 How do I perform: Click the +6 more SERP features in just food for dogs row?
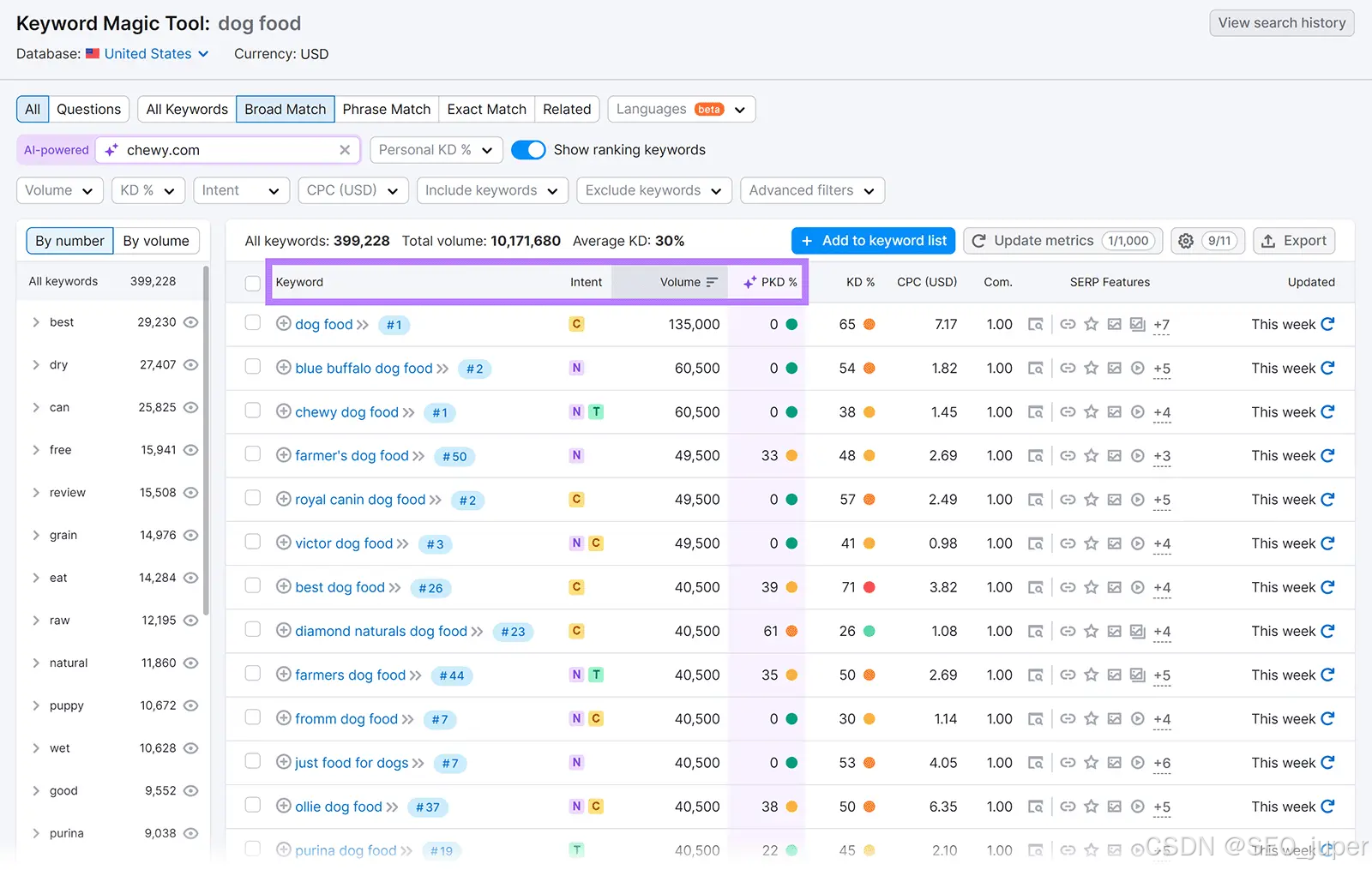(1161, 763)
